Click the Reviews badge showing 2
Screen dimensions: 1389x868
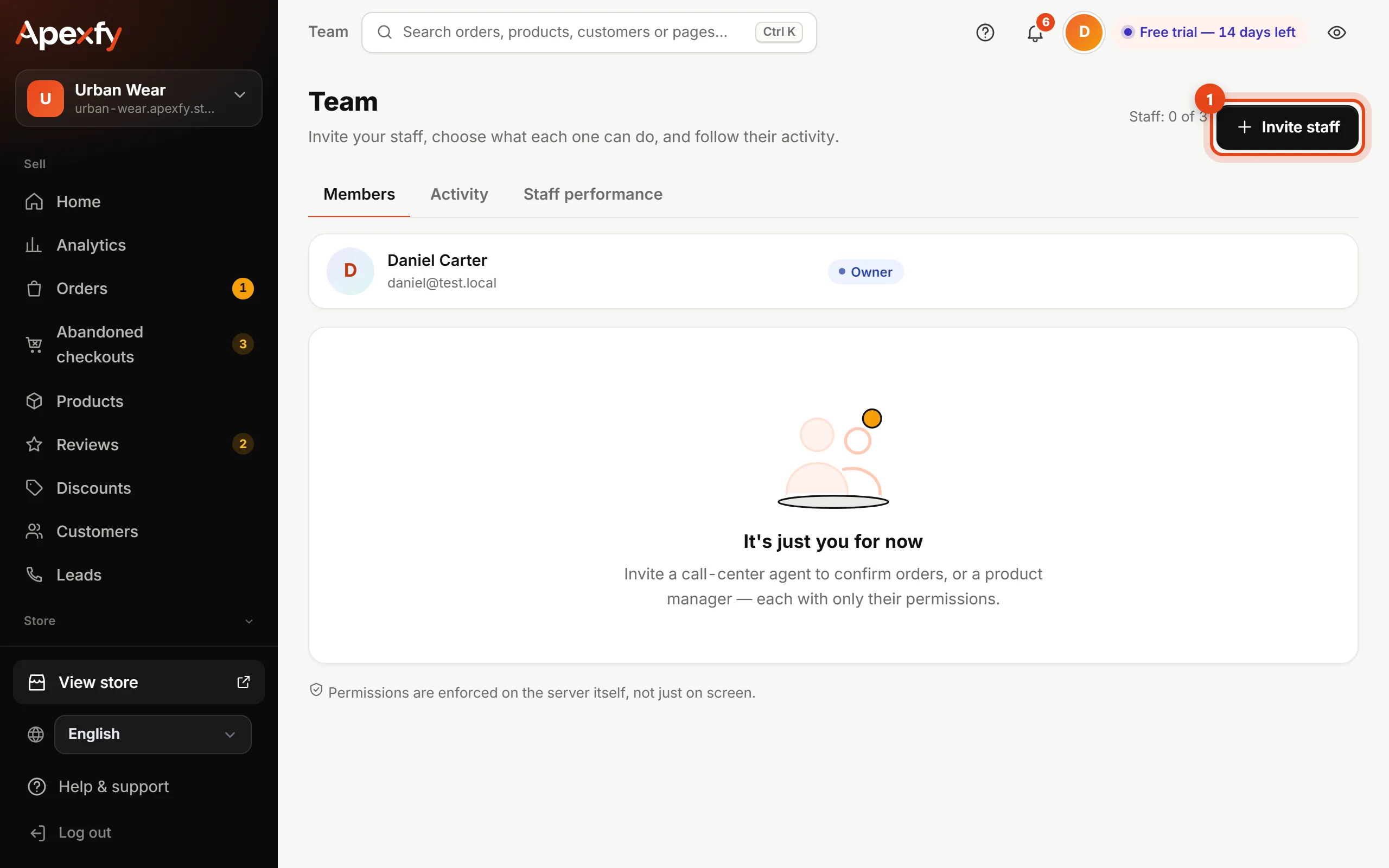(243, 444)
